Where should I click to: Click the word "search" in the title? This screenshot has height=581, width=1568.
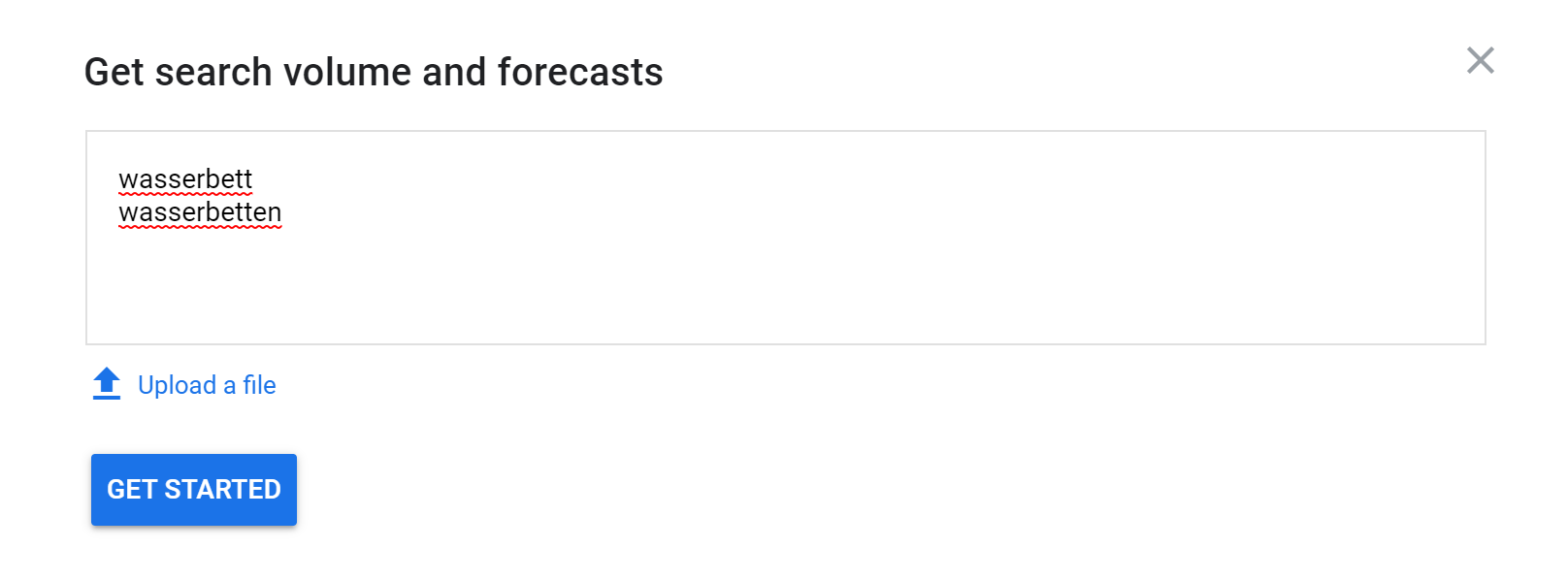tap(213, 72)
